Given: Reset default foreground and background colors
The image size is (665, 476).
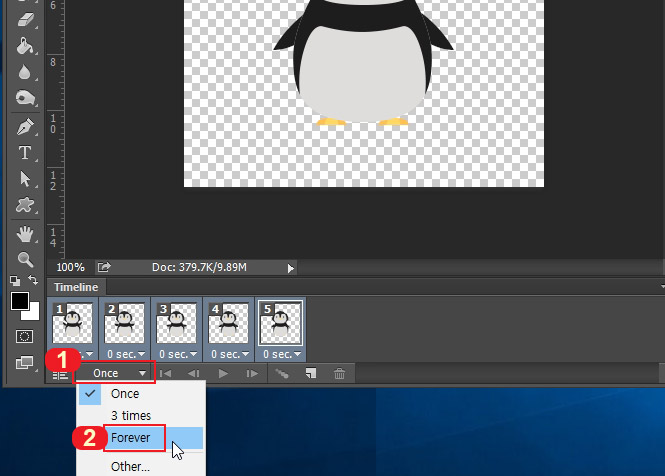Looking at the screenshot, I should 15,280.
